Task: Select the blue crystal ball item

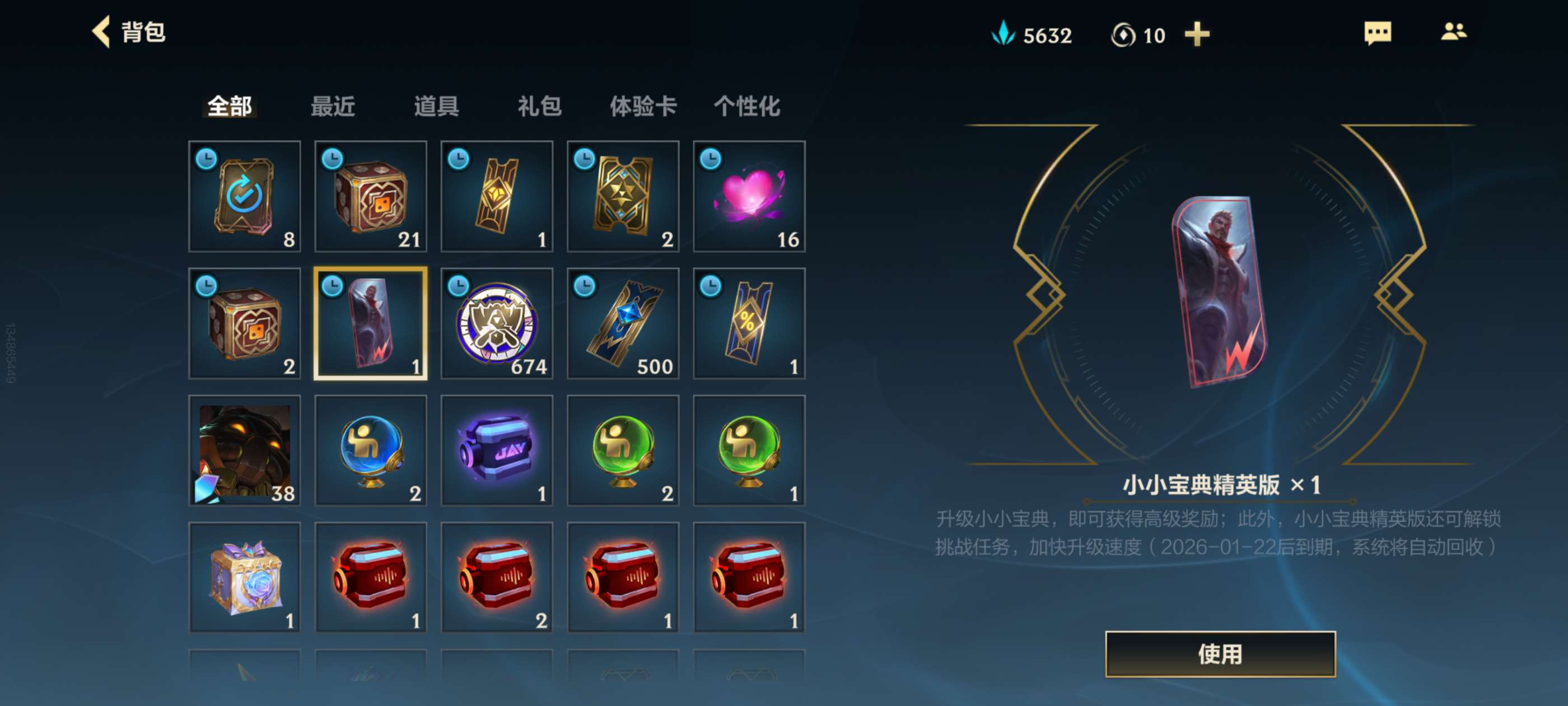Action: (371, 450)
